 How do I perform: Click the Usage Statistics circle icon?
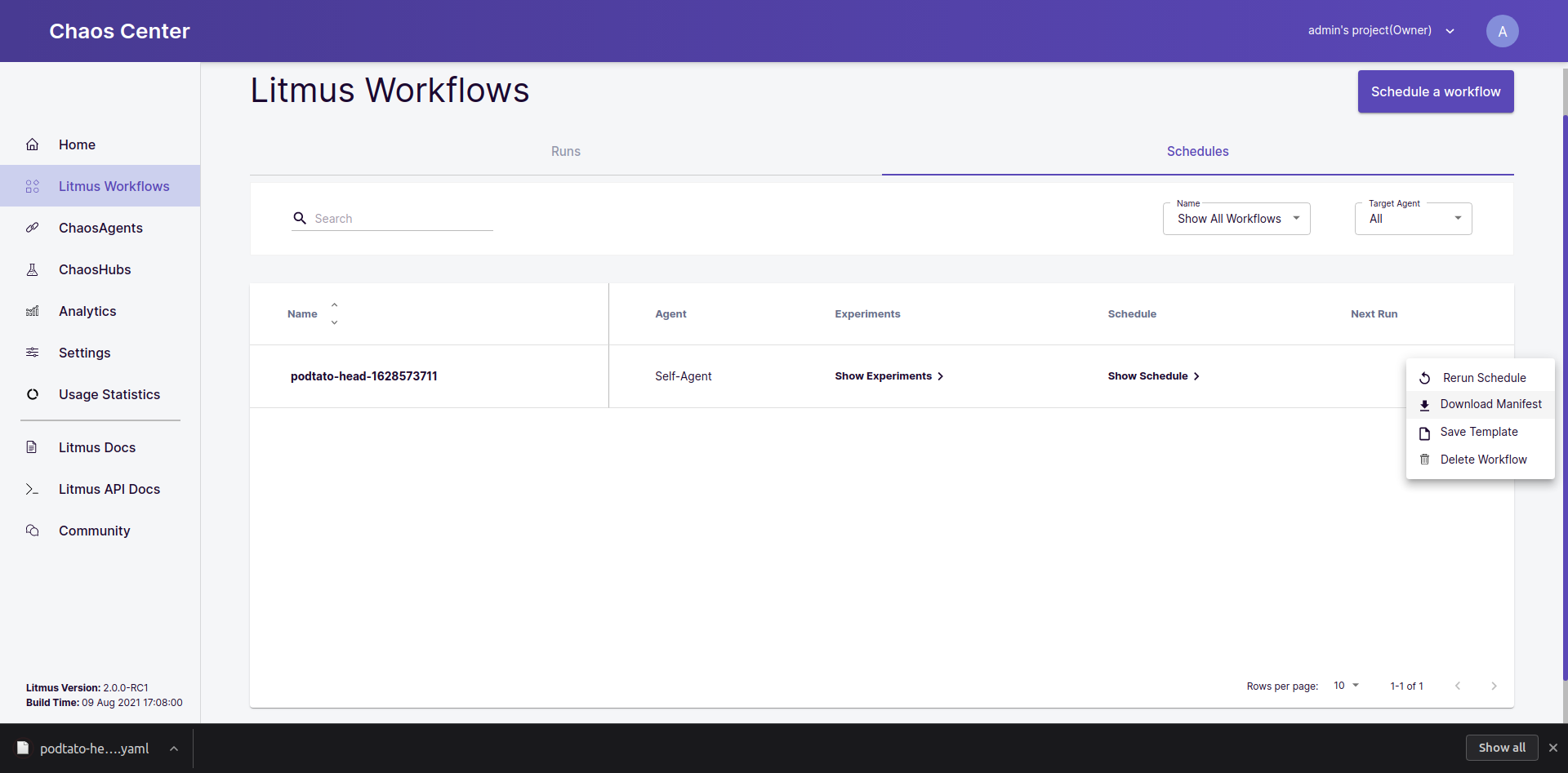33,394
